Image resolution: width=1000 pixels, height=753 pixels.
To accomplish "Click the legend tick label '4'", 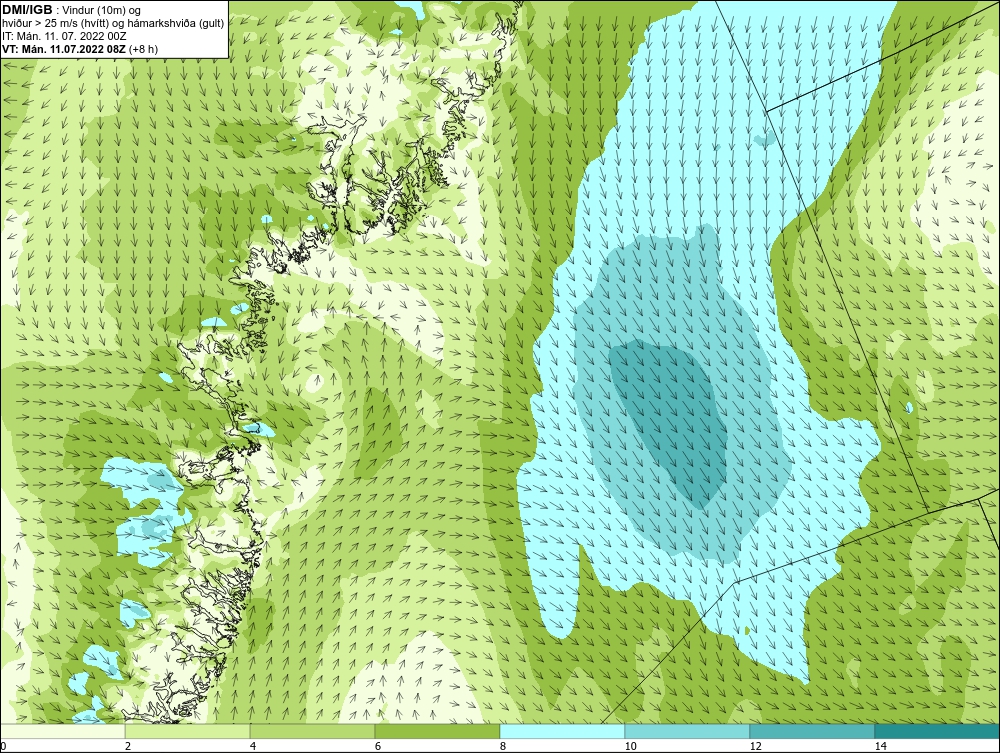I will pos(253,746).
